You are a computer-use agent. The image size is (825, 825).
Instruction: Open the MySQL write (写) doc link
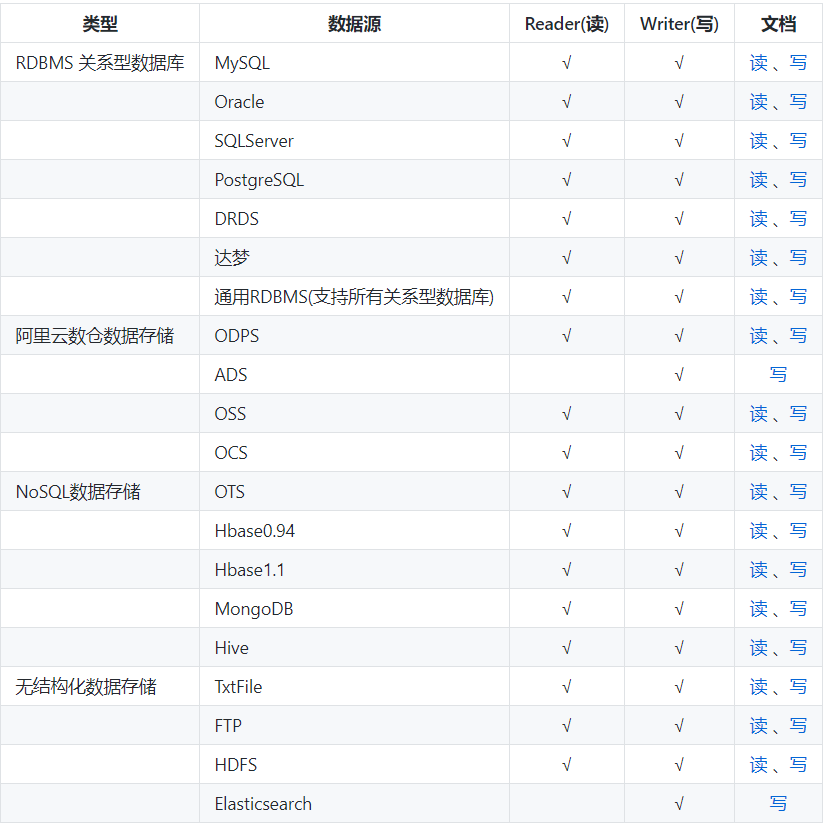point(798,63)
